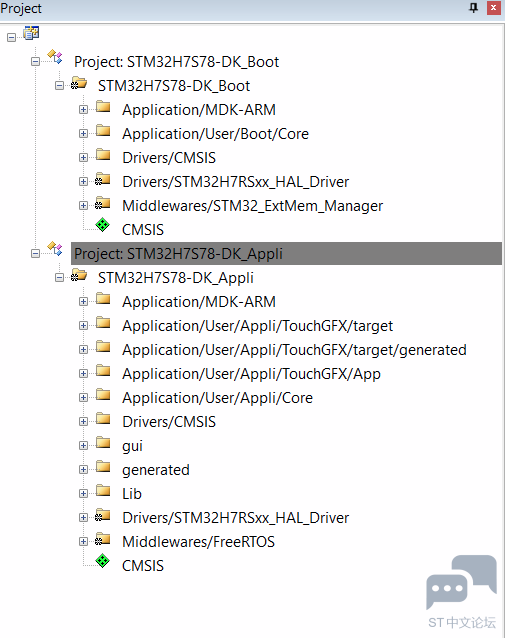Select 'STM32H7S78-DK_Appli' target row
This screenshot has width=505, height=638.
pyautogui.click(x=175, y=278)
